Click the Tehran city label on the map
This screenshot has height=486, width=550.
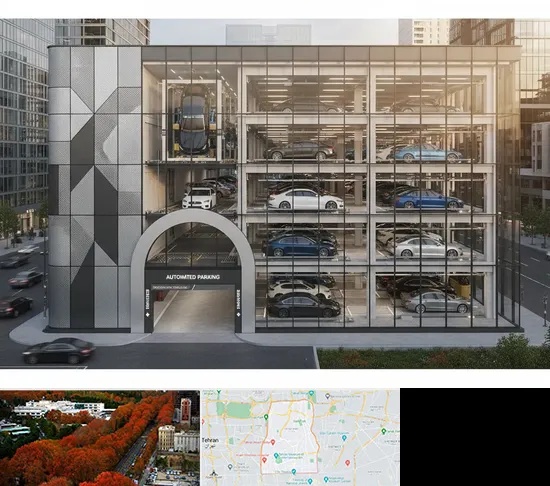pos(210,440)
